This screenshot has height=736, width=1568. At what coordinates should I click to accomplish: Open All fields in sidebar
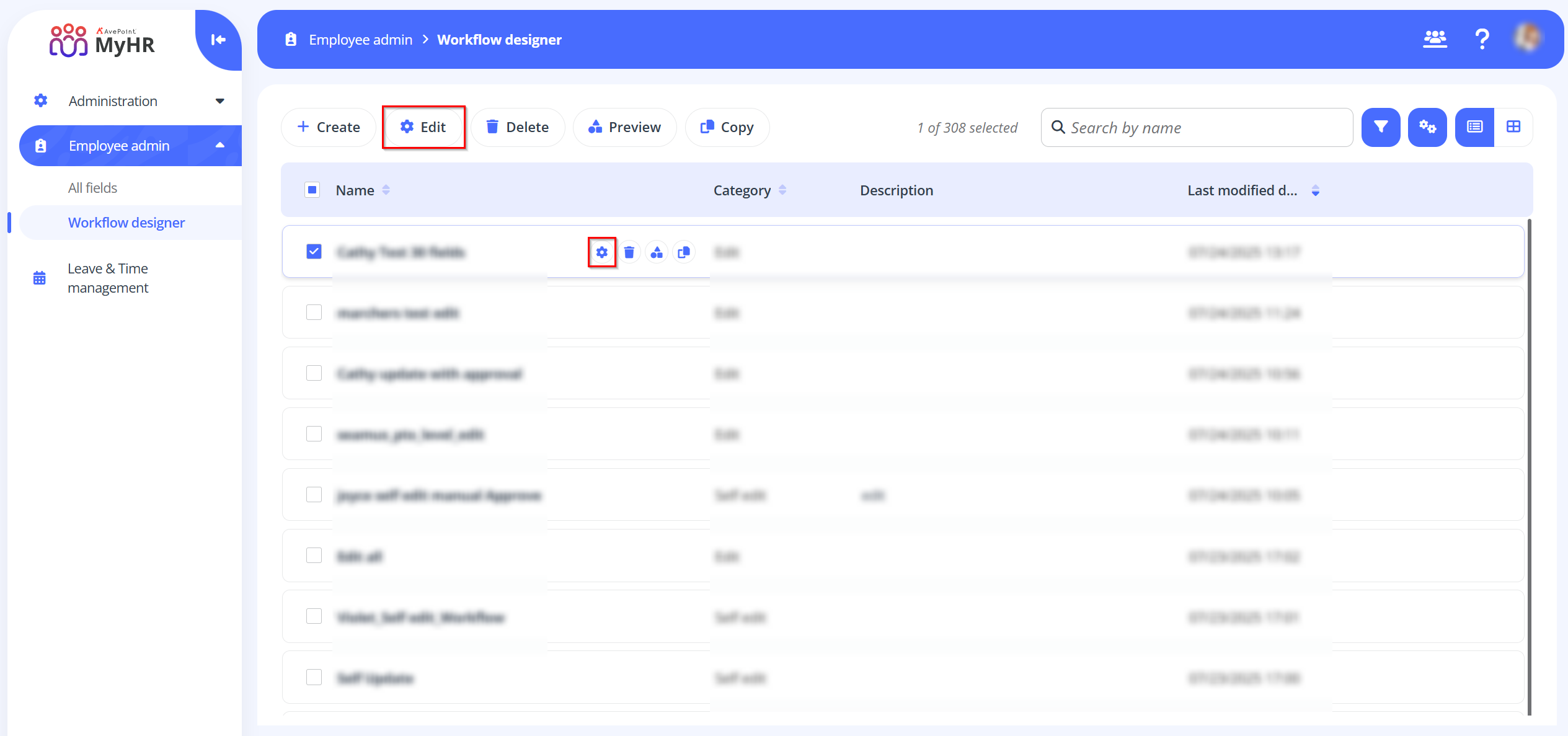pos(92,188)
